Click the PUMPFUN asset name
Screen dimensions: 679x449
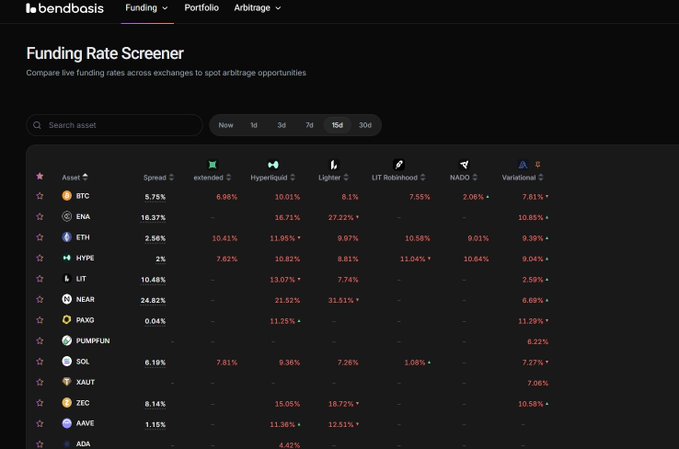click(x=93, y=341)
